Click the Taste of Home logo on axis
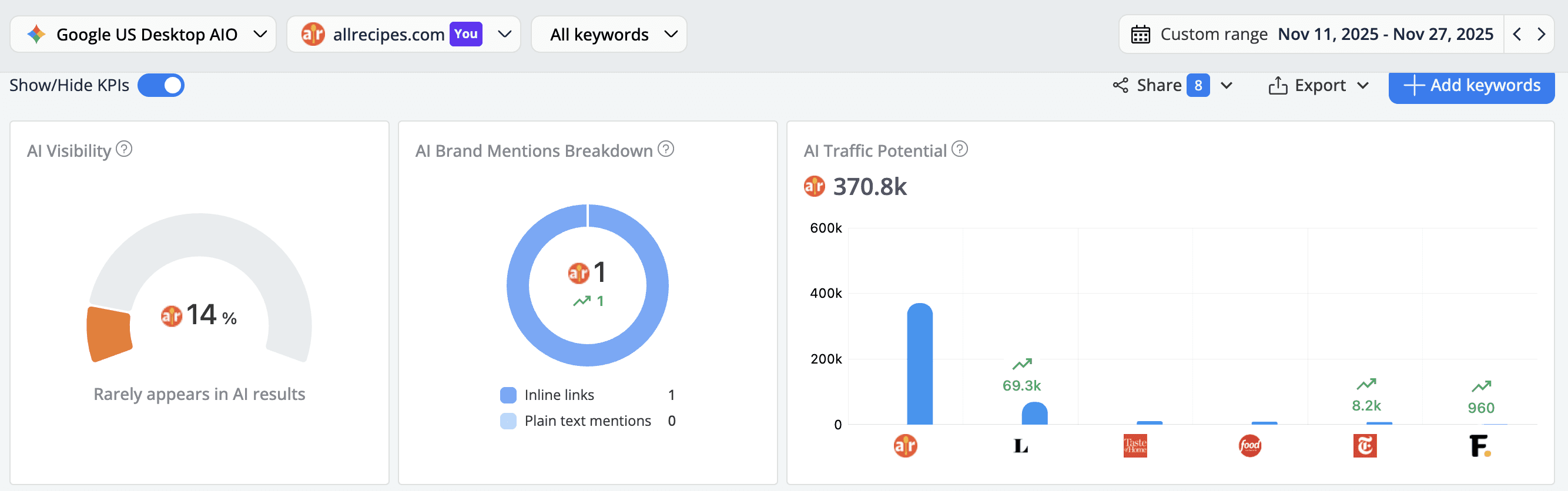Image resolution: width=1568 pixels, height=491 pixels. [1135, 446]
